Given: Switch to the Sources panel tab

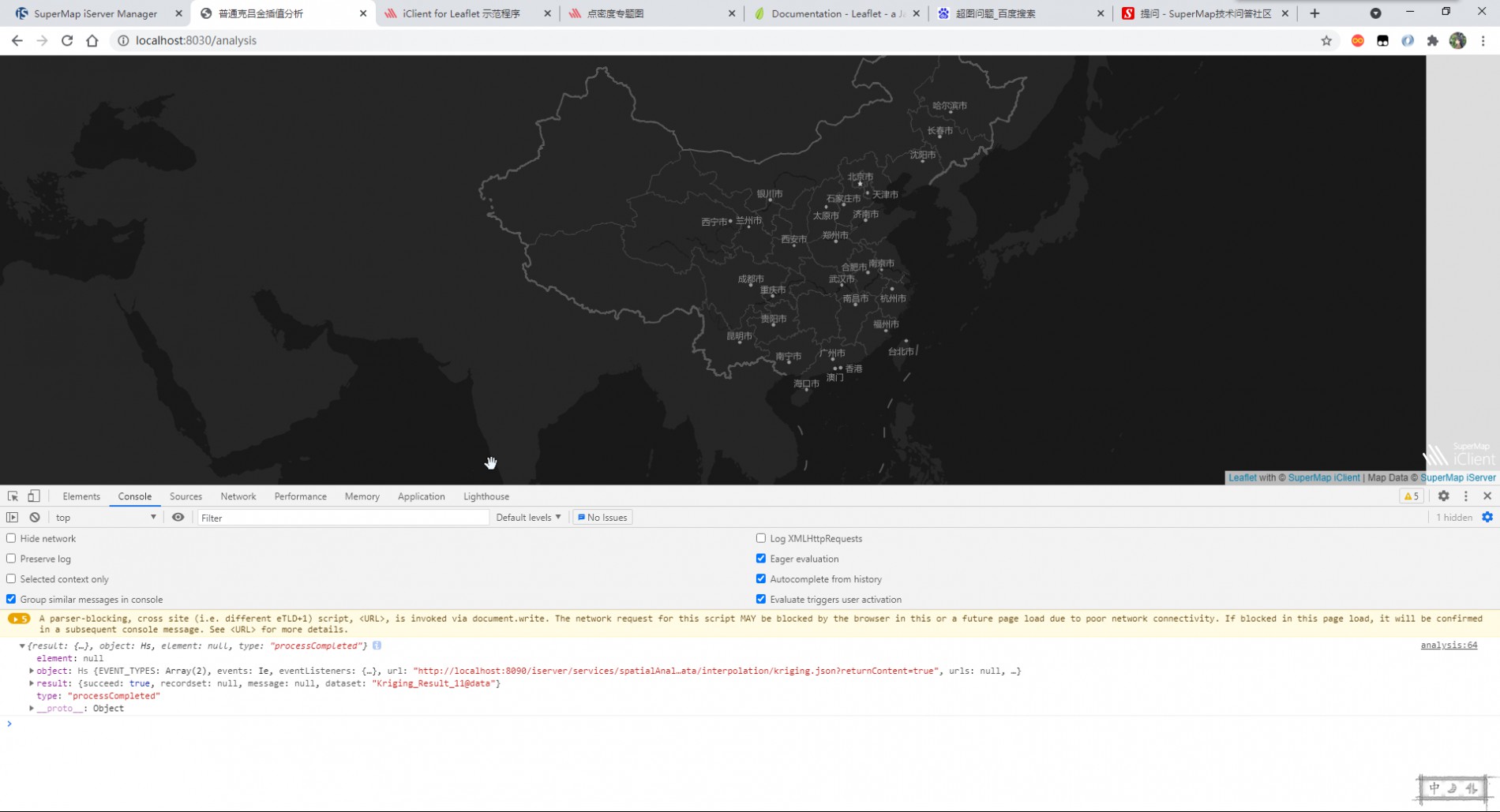Looking at the screenshot, I should (186, 496).
